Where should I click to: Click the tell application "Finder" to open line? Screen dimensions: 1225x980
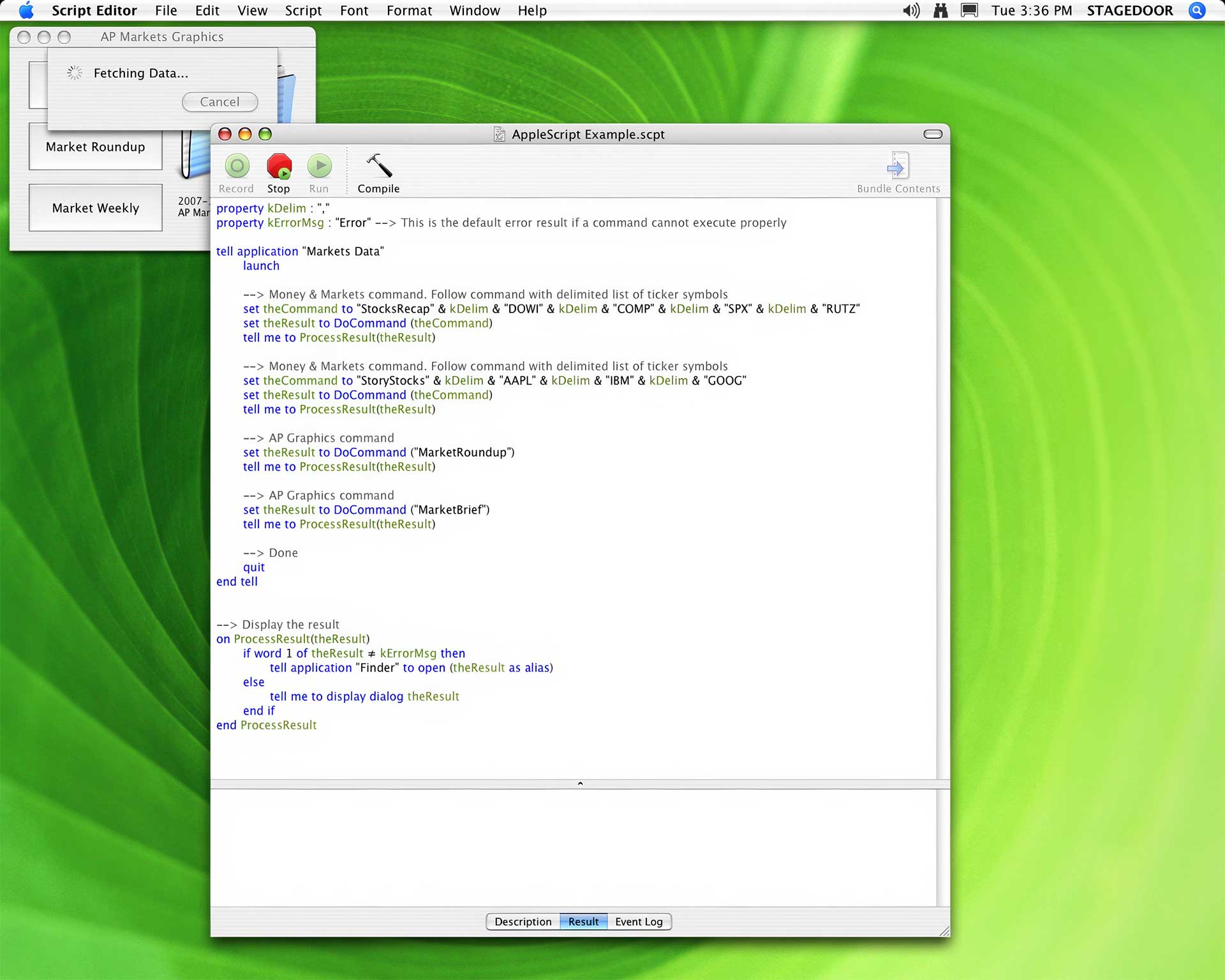(x=412, y=667)
